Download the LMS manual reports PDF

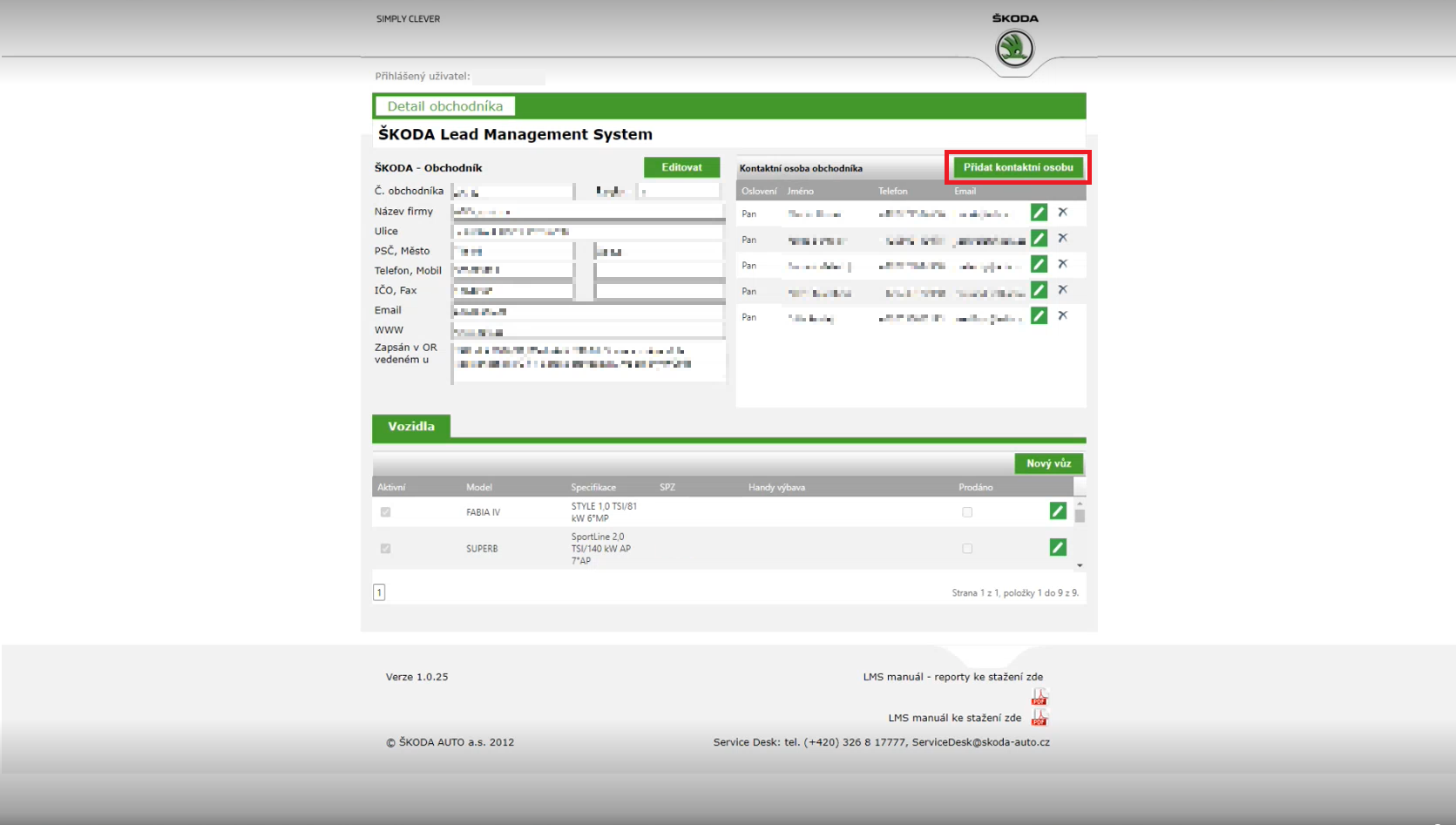[x=1039, y=696]
